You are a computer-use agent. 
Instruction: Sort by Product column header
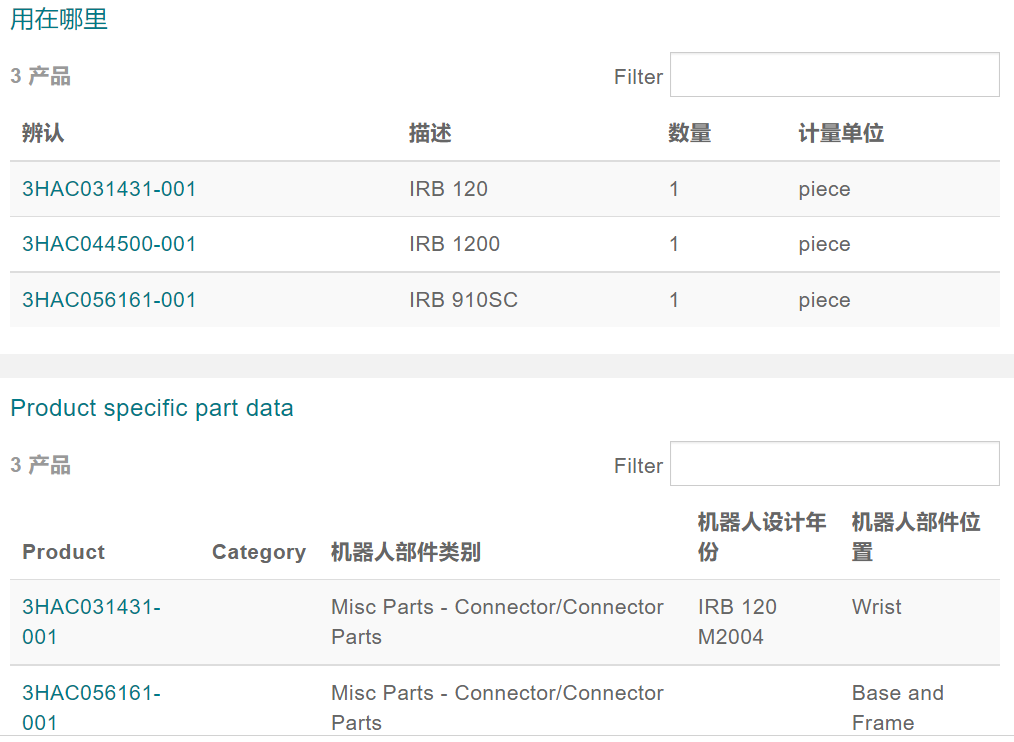tap(63, 552)
